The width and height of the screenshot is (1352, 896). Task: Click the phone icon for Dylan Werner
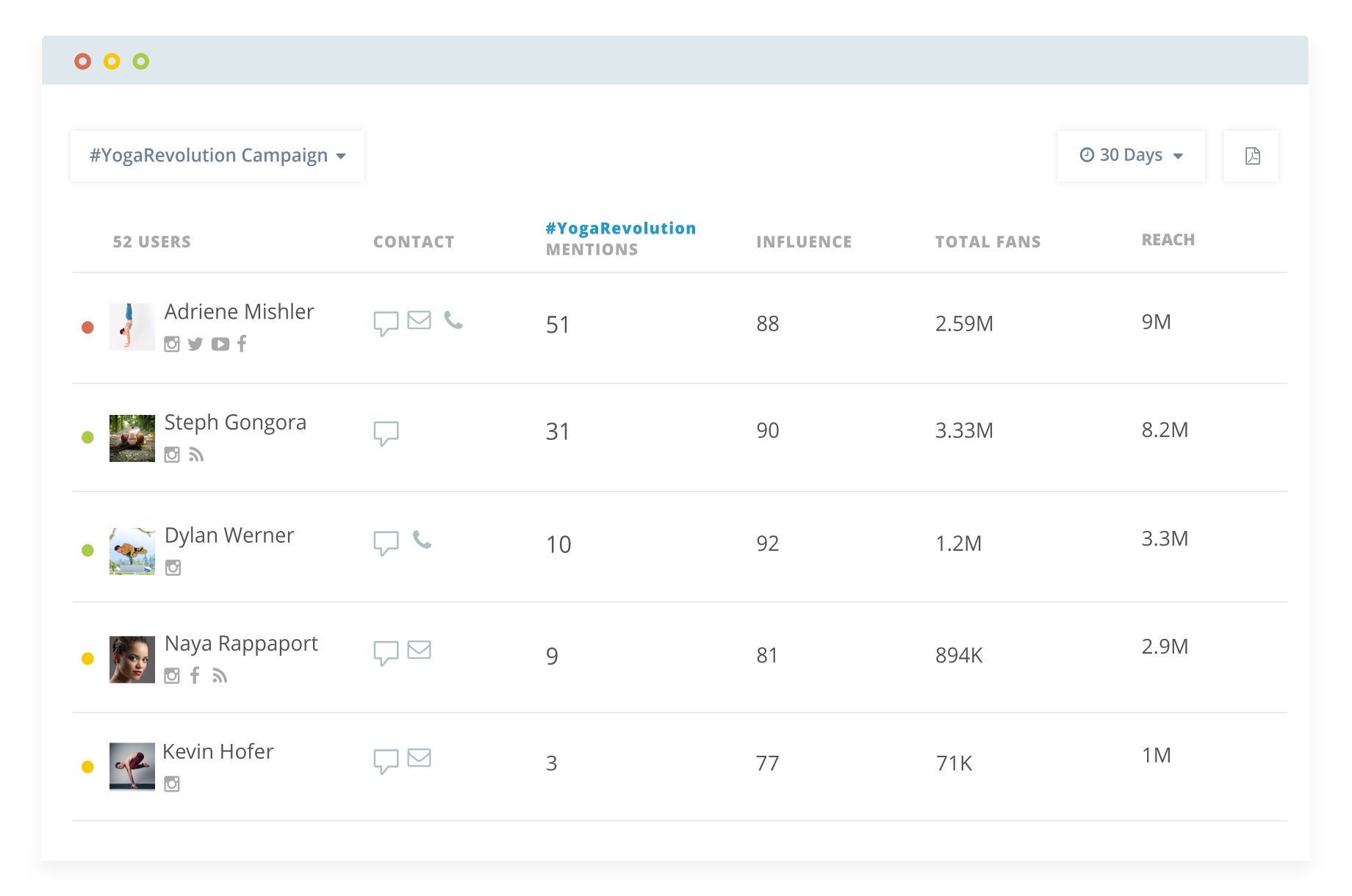click(422, 540)
